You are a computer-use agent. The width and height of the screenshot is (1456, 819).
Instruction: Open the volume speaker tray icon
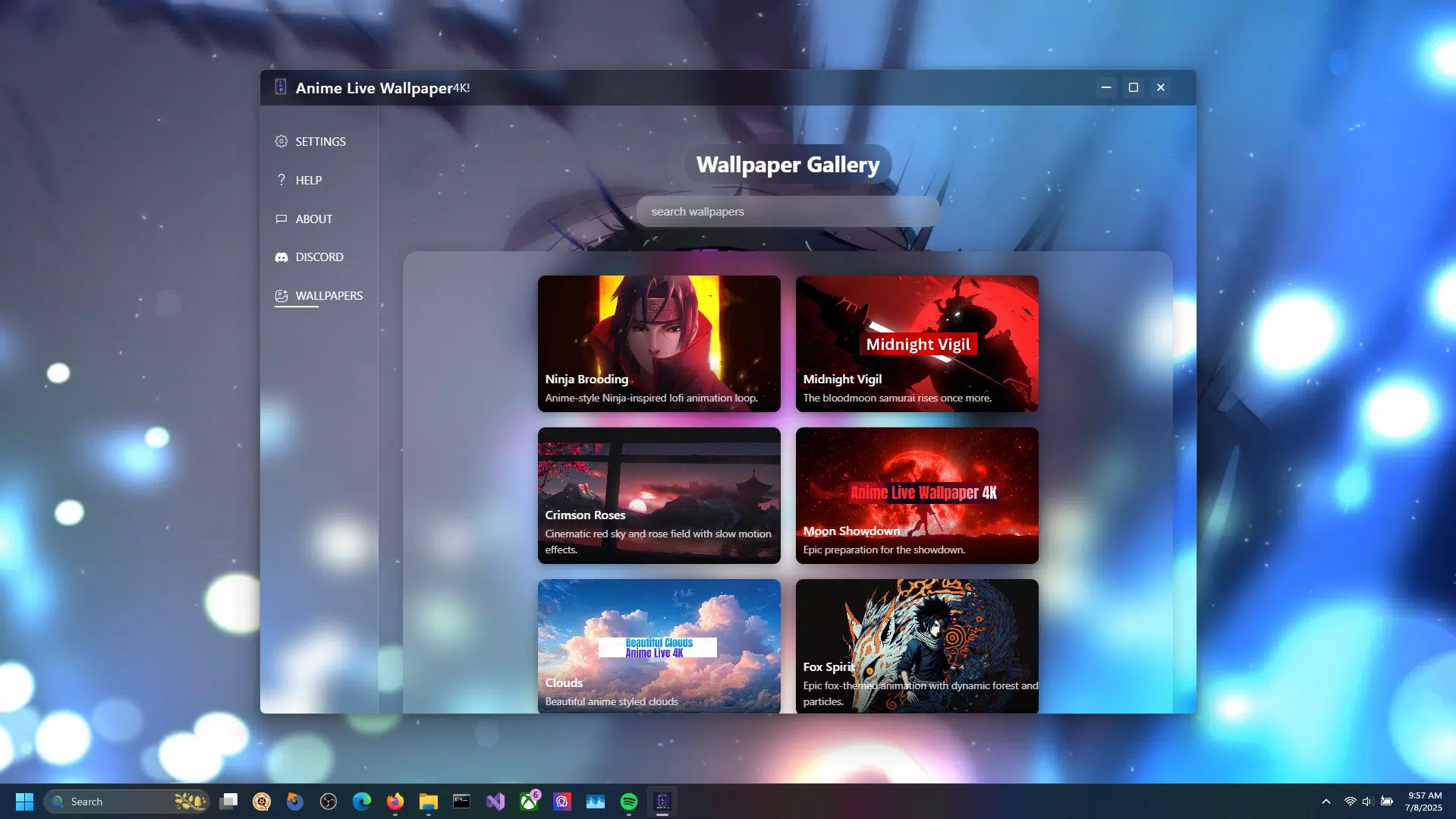1368,802
